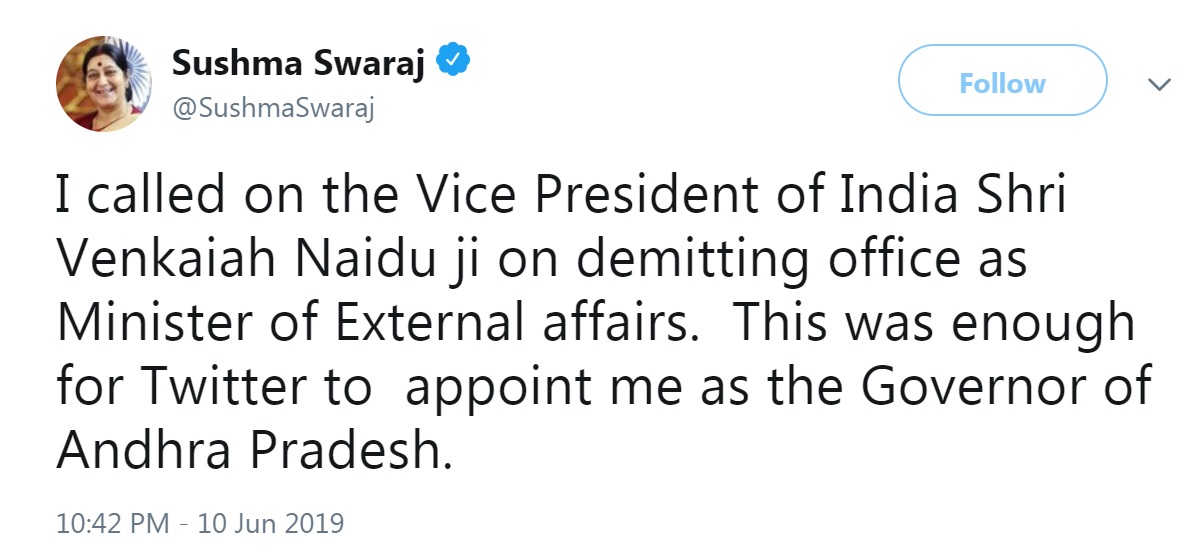Follow the Sushma Swaraj account
This screenshot has height=560, width=1202.
pos(1002,82)
